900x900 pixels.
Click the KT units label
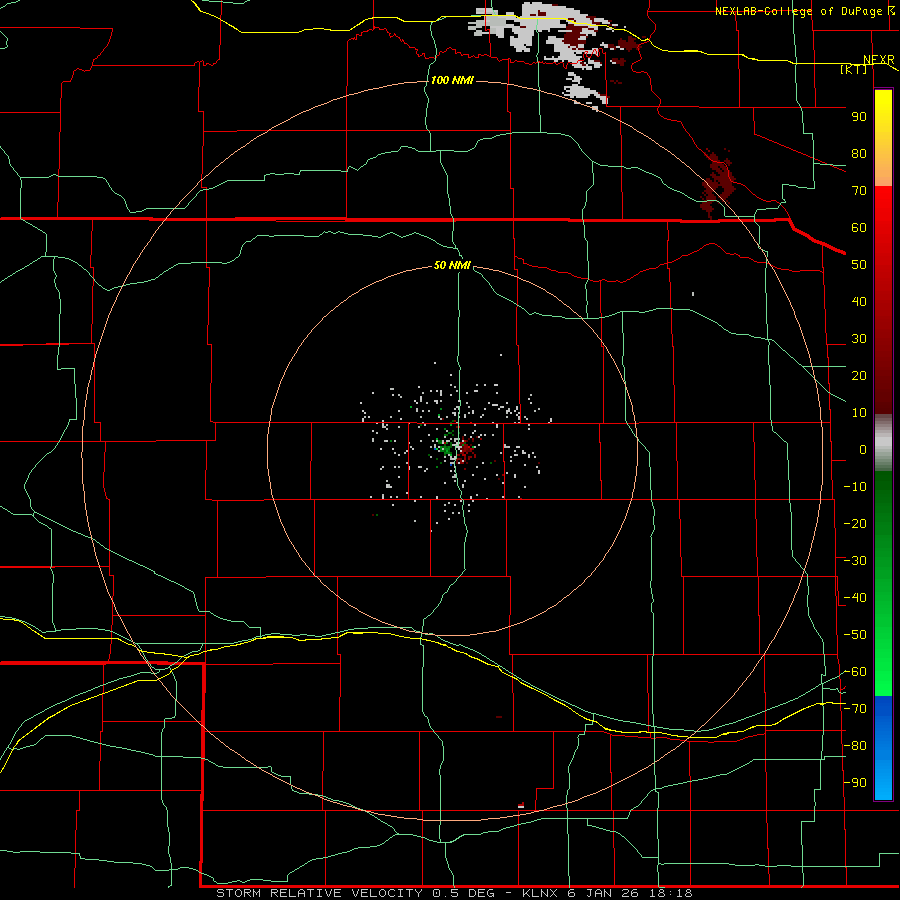pos(854,69)
